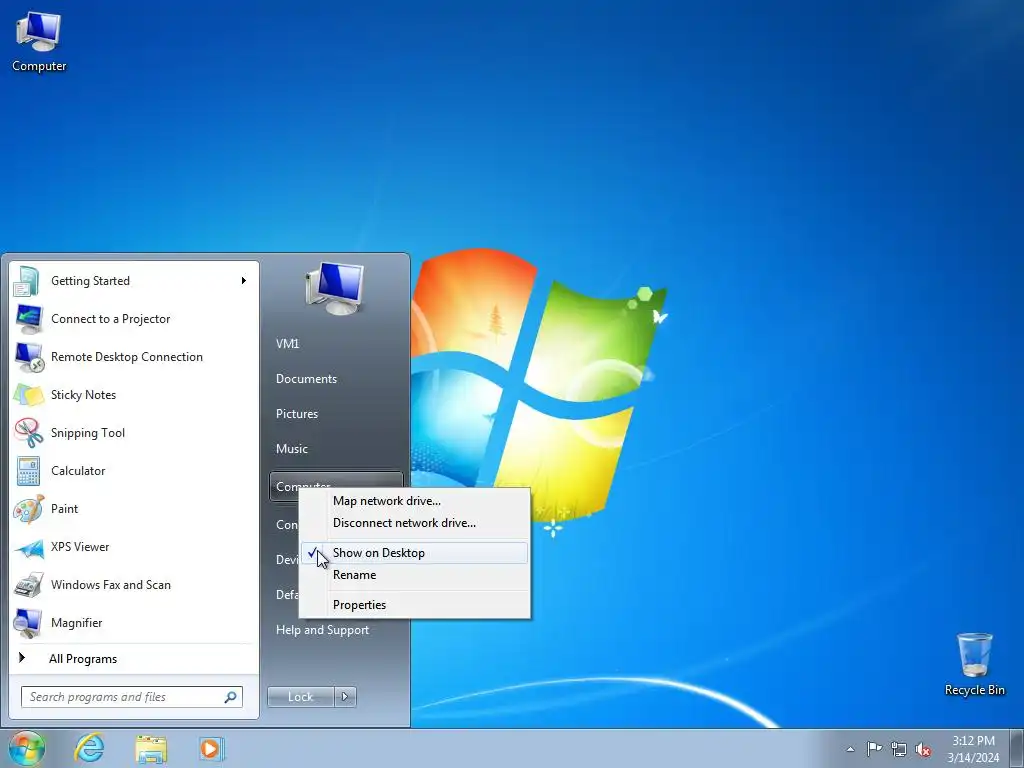Open Action Center flag in system tray

pos(874,749)
